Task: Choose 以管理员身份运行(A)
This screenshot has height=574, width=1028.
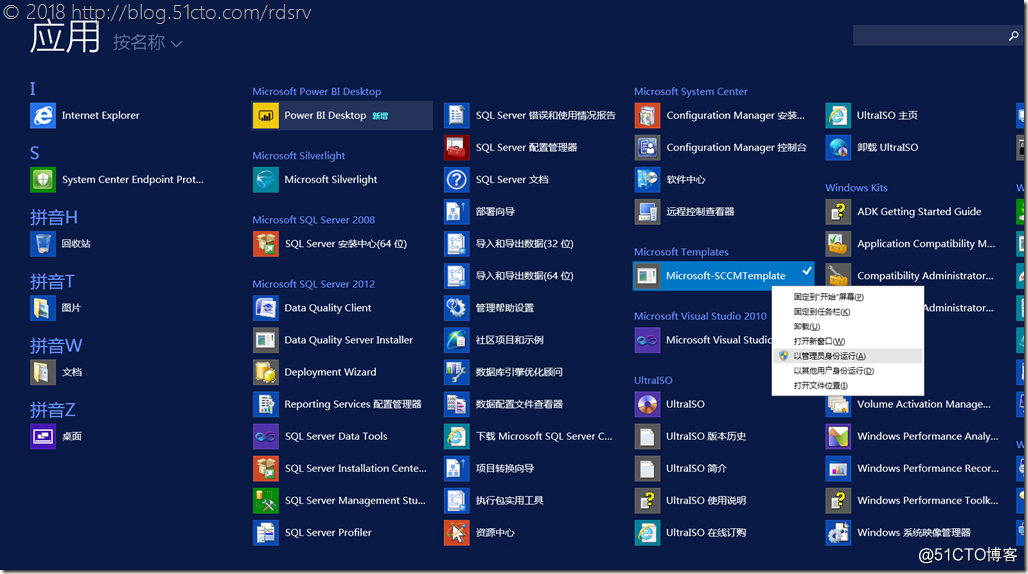Action: coord(848,356)
